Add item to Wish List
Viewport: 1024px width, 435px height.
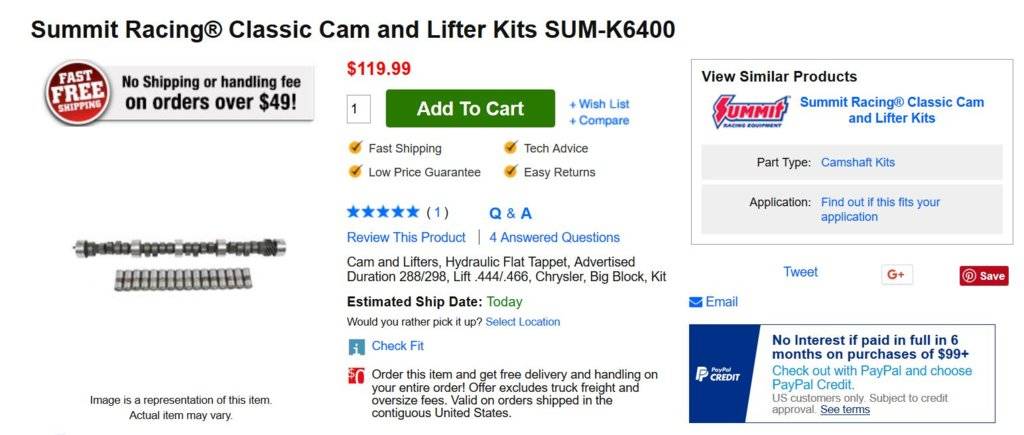[599, 104]
